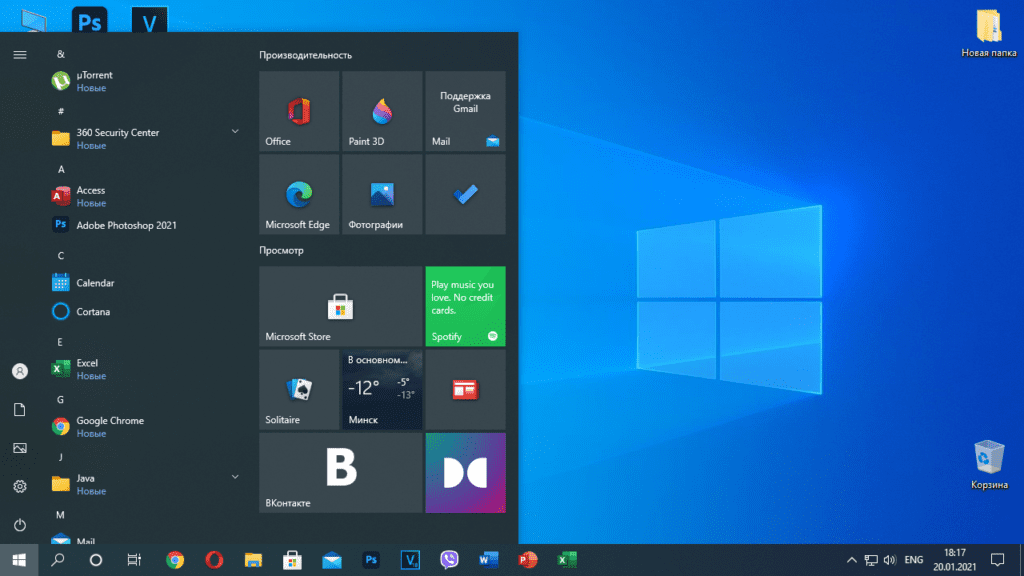This screenshot has height=576, width=1024.
Task: Open the ВКонтакте tile
Action: pos(341,473)
